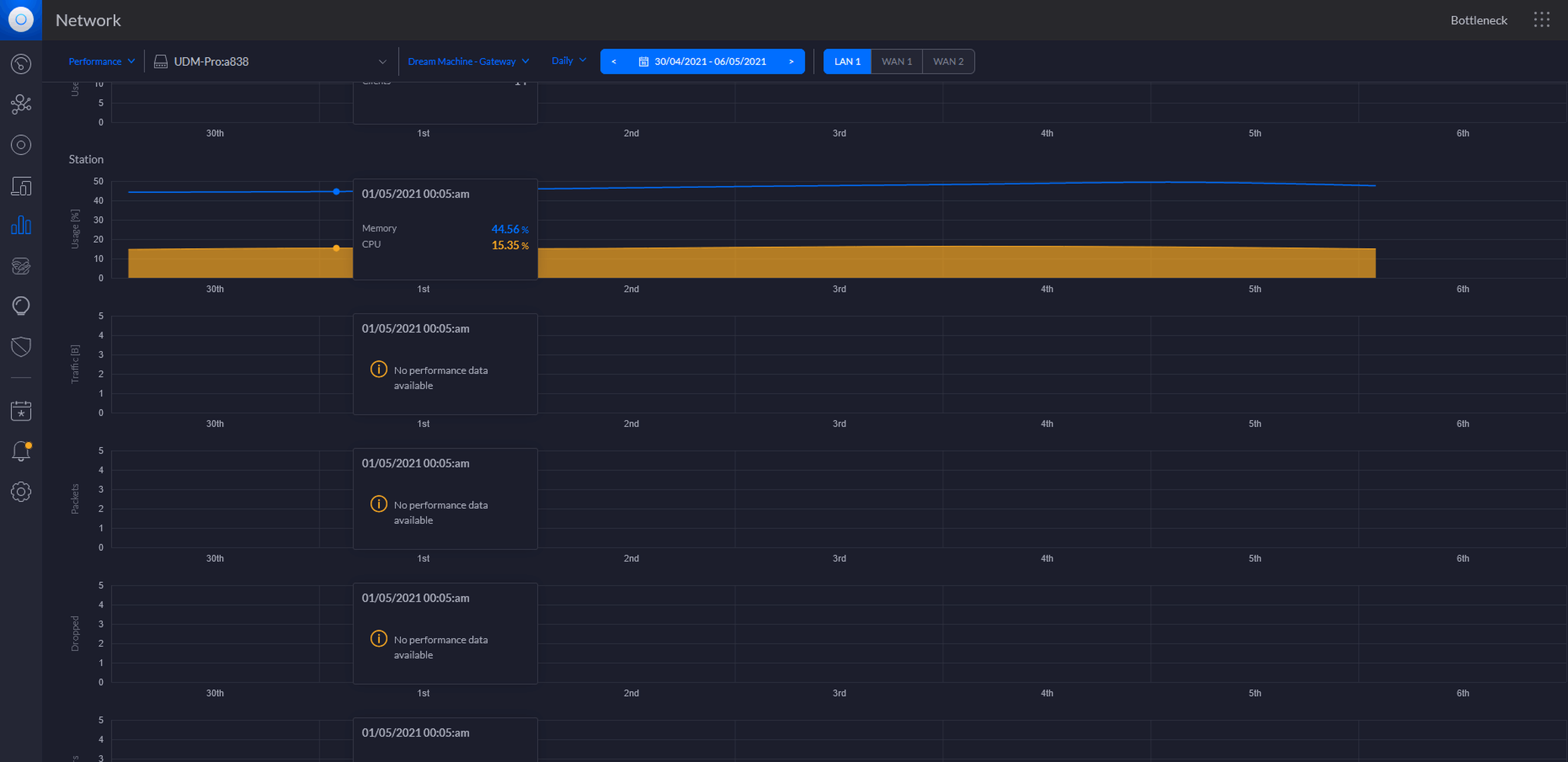Open the Threat Management shield icon
The image size is (1568, 762).
coord(21,347)
